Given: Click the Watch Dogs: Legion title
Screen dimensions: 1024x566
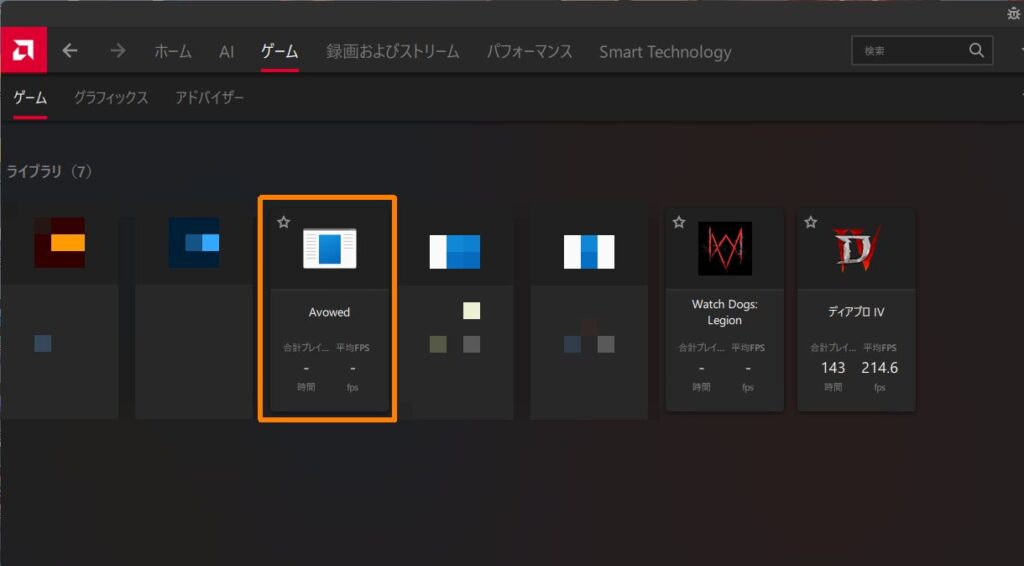Looking at the screenshot, I should click(x=725, y=312).
